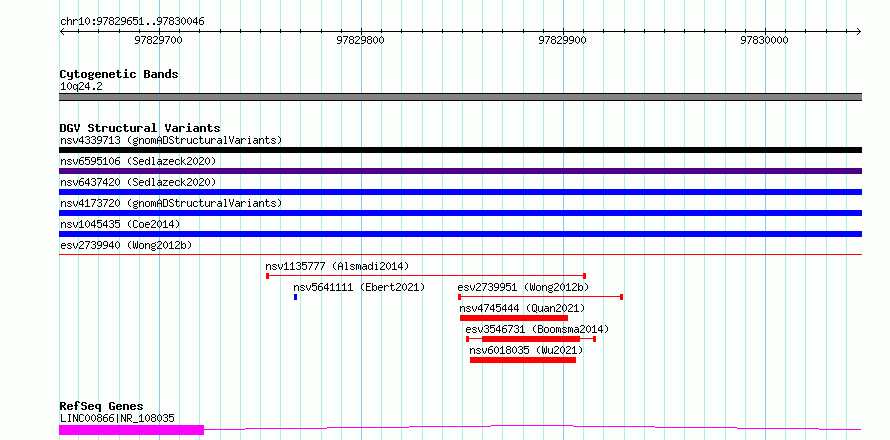
Task: Click the black nsv4339713 variant bar
Action: 460,150
